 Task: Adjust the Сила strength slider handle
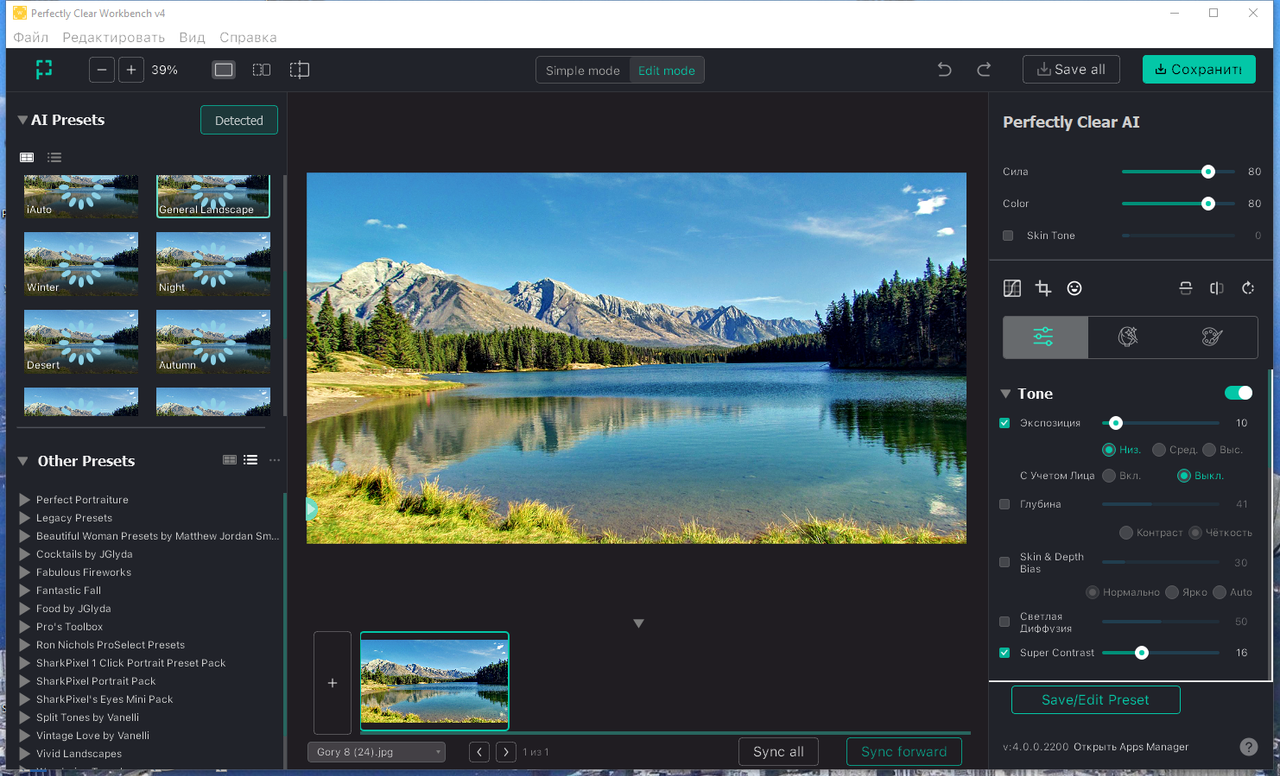1208,172
